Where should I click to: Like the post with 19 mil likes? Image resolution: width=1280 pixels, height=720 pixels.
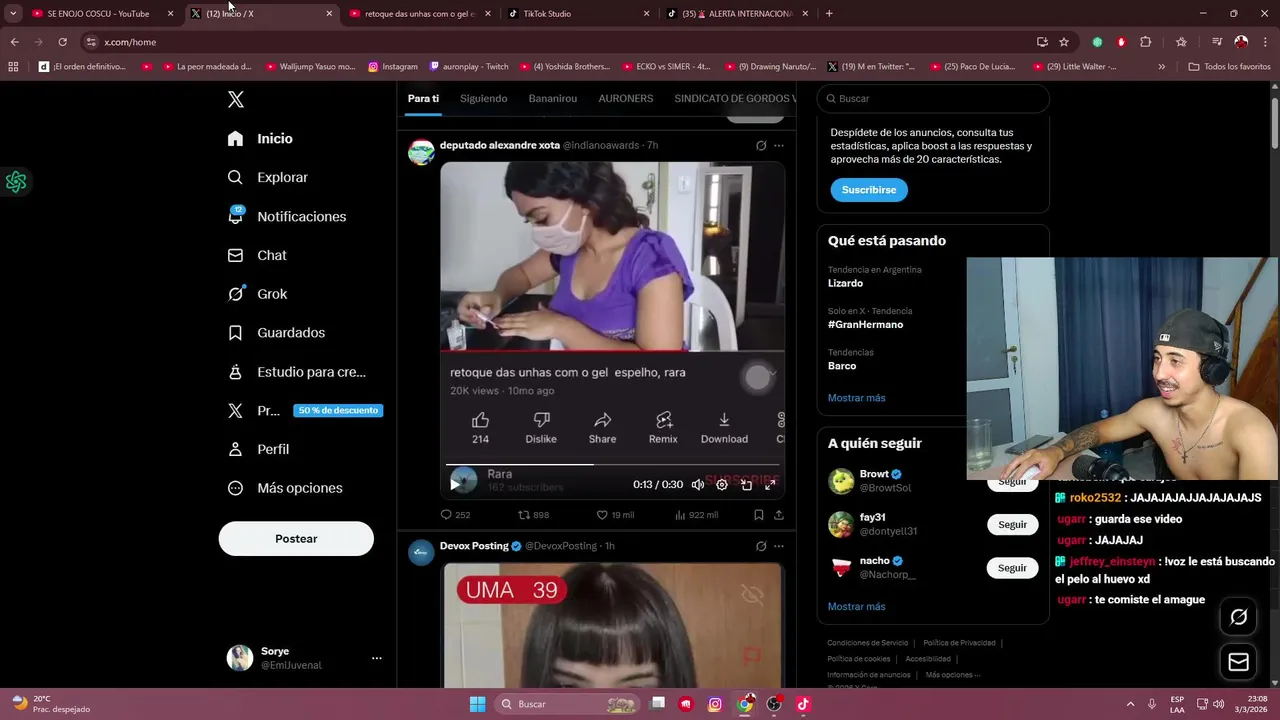click(x=615, y=515)
